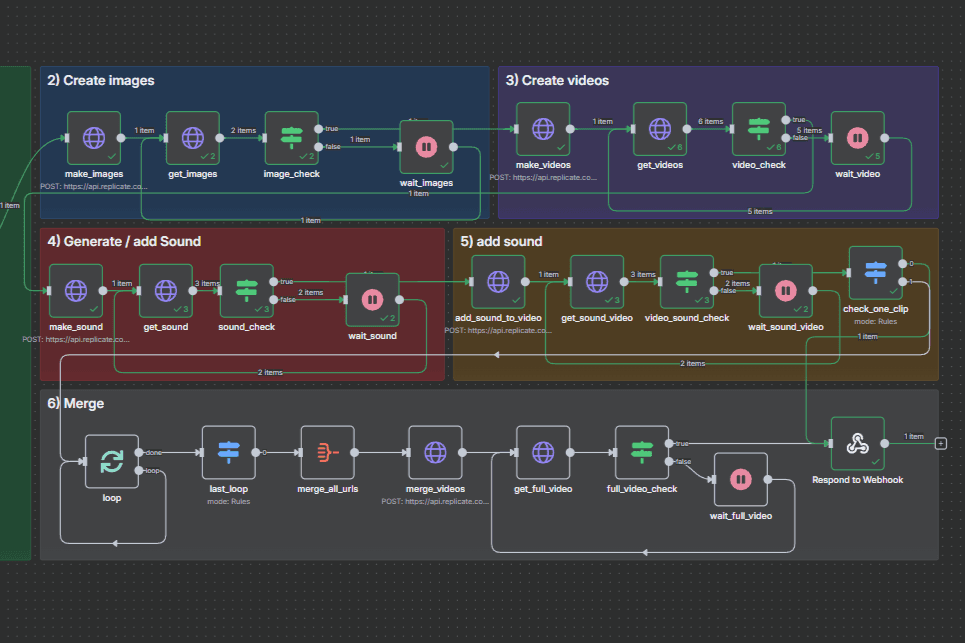Click the '6) Merge' section heading
Viewport: 965px width, 643px height.
click(x=76, y=403)
